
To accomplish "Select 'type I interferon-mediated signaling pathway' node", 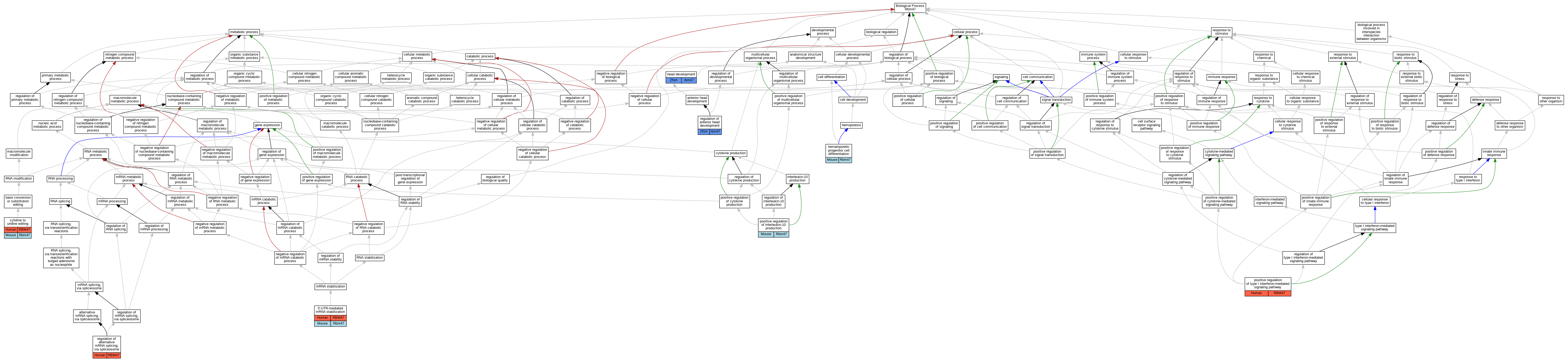I will pyautogui.click(x=1375, y=228).
